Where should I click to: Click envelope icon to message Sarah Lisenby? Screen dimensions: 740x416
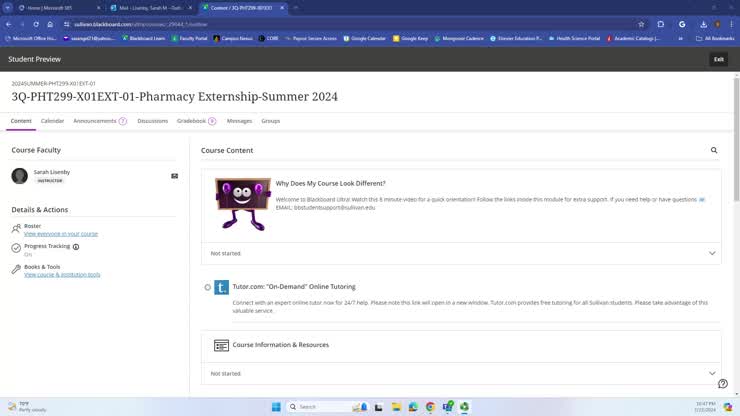tap(174, 176)
